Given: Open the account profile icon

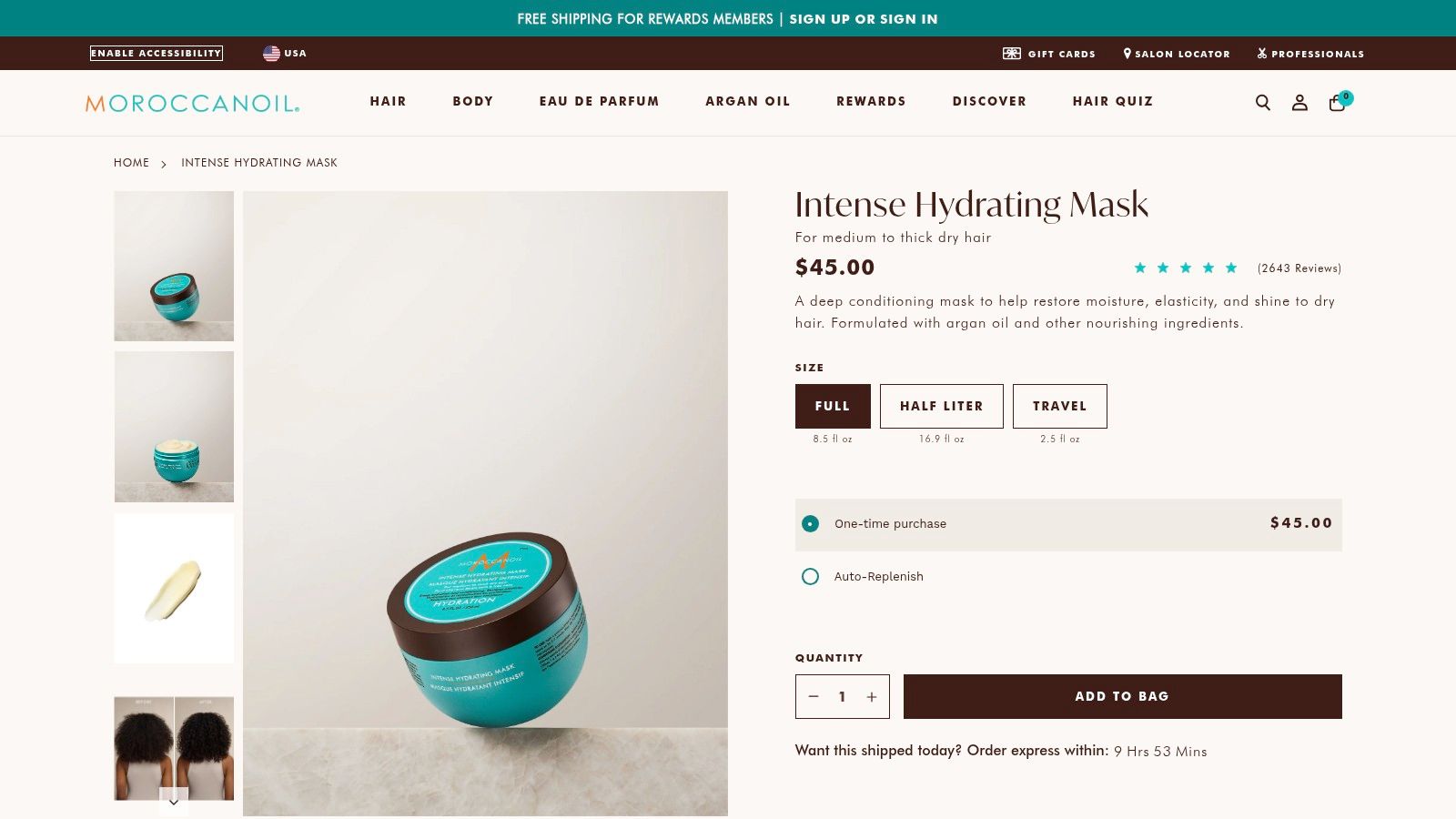Looking at the screenshot, I should pos(1299,103).
